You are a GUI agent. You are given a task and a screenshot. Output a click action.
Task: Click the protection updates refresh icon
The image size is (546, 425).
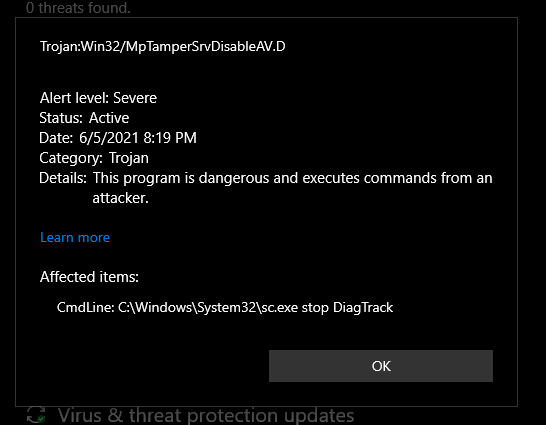tap(36, 415)
